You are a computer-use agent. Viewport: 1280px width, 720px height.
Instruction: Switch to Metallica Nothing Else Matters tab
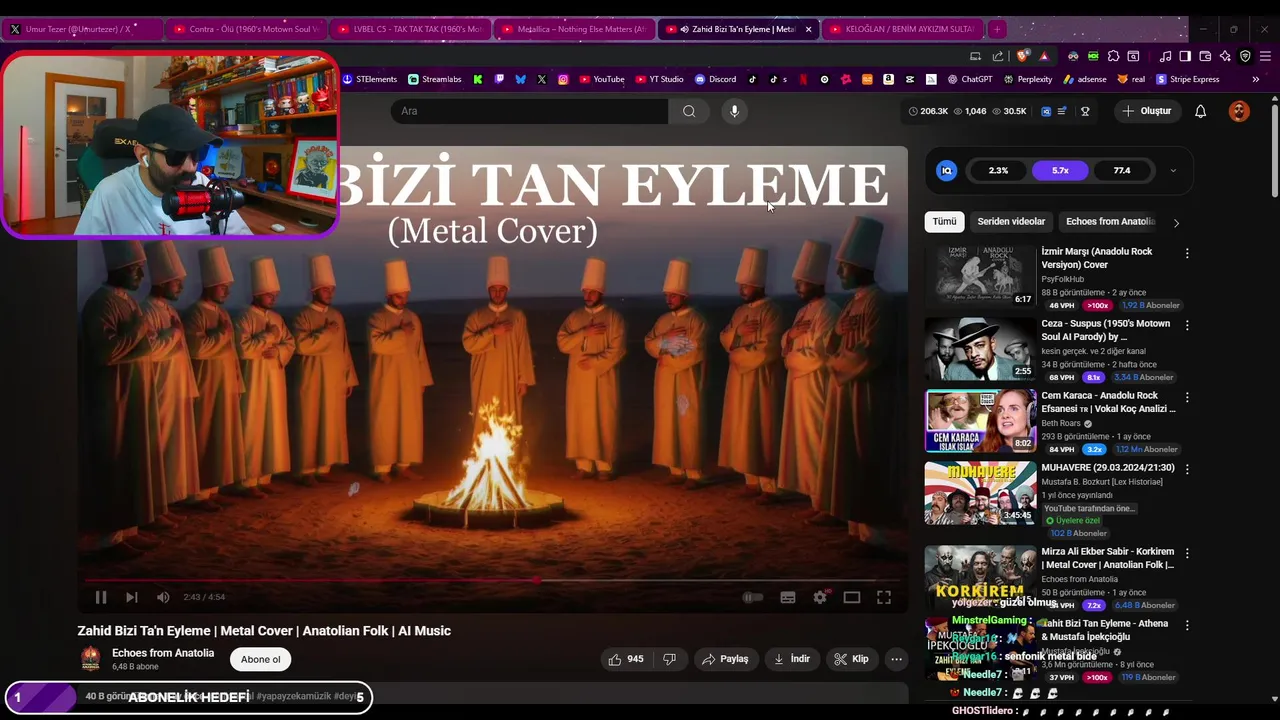574,29
